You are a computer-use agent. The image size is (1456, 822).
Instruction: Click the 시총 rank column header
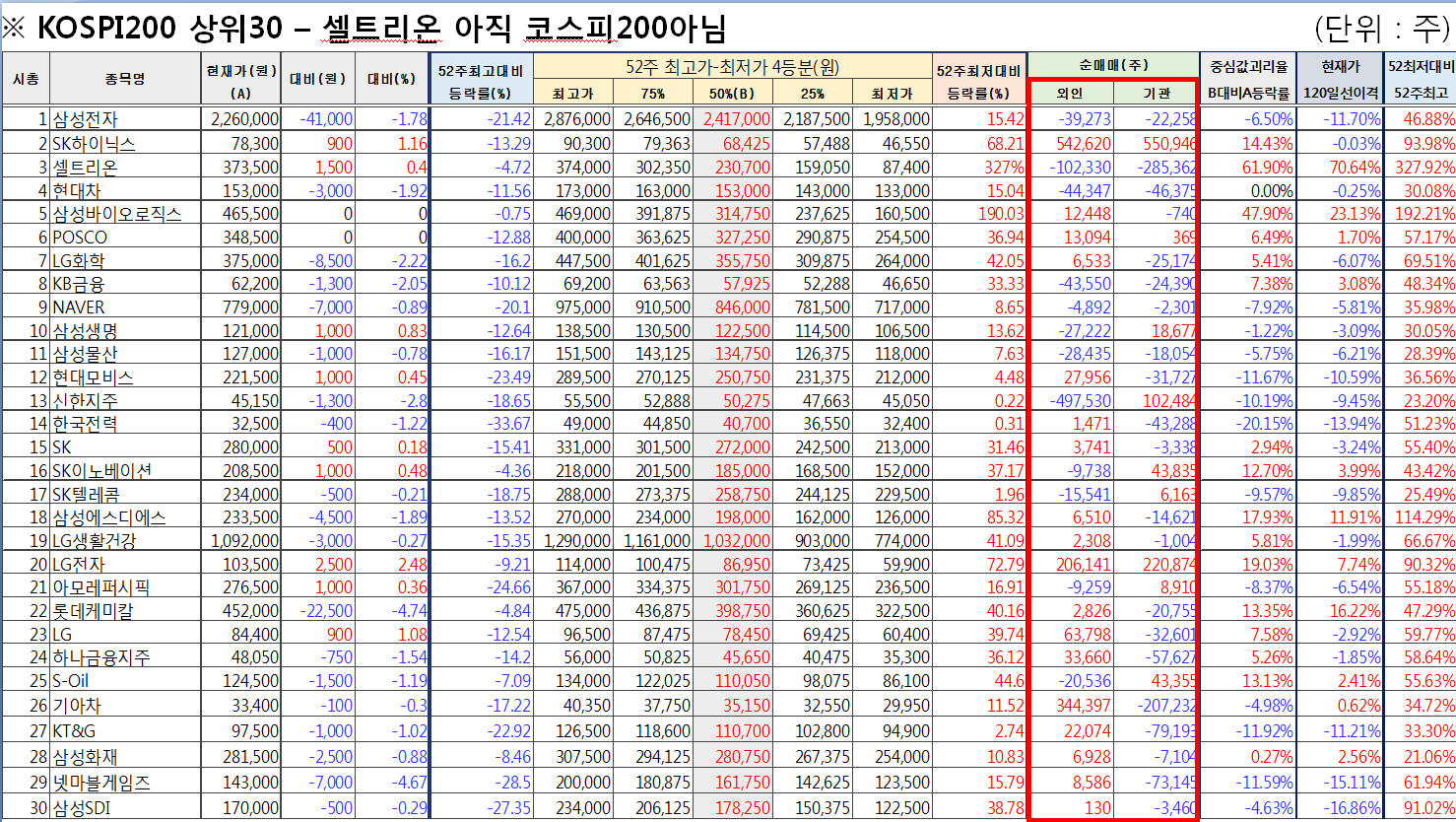[x=26, y=79]
